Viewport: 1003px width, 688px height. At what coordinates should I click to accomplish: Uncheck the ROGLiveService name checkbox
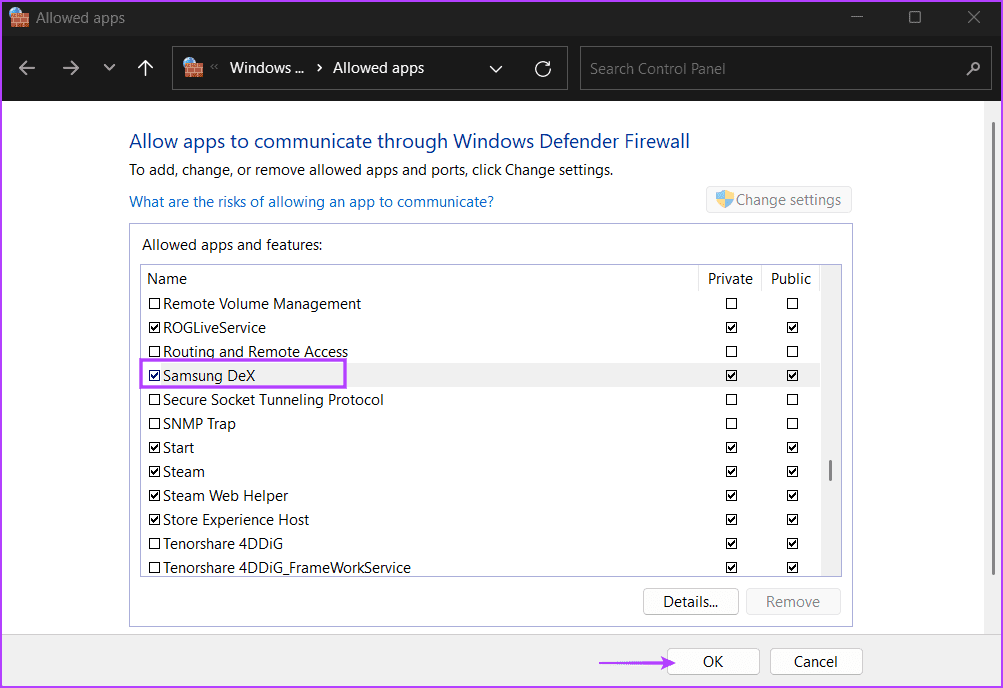click(154, 327)
